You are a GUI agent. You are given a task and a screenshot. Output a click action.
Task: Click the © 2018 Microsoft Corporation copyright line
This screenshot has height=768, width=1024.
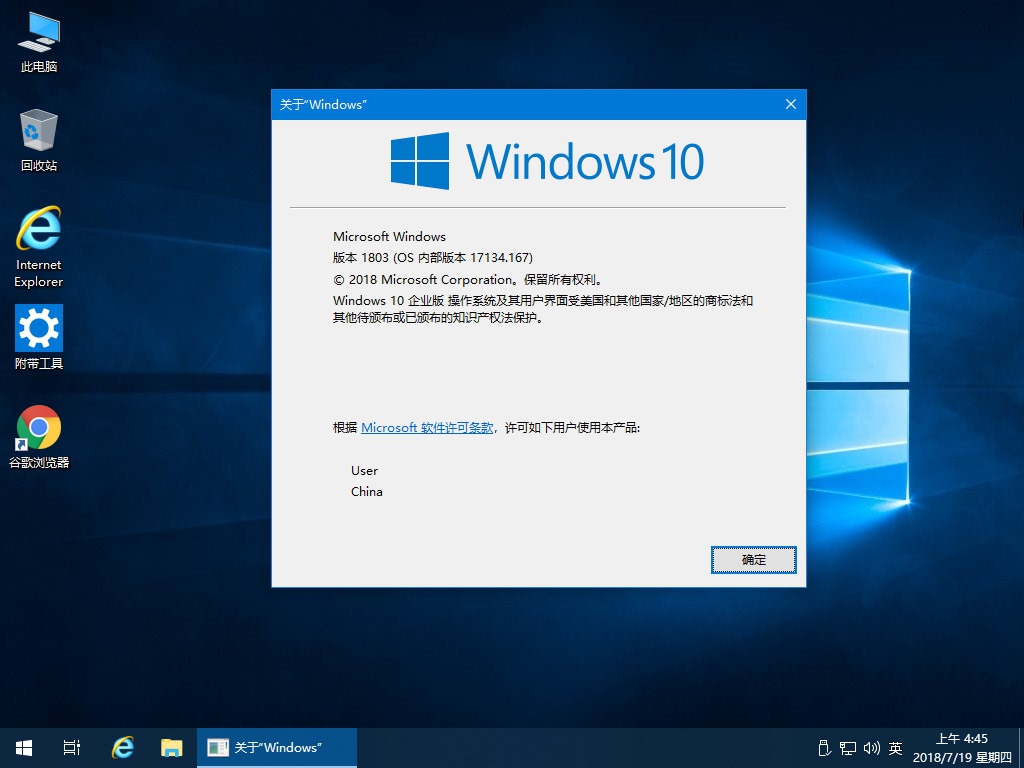468,280
